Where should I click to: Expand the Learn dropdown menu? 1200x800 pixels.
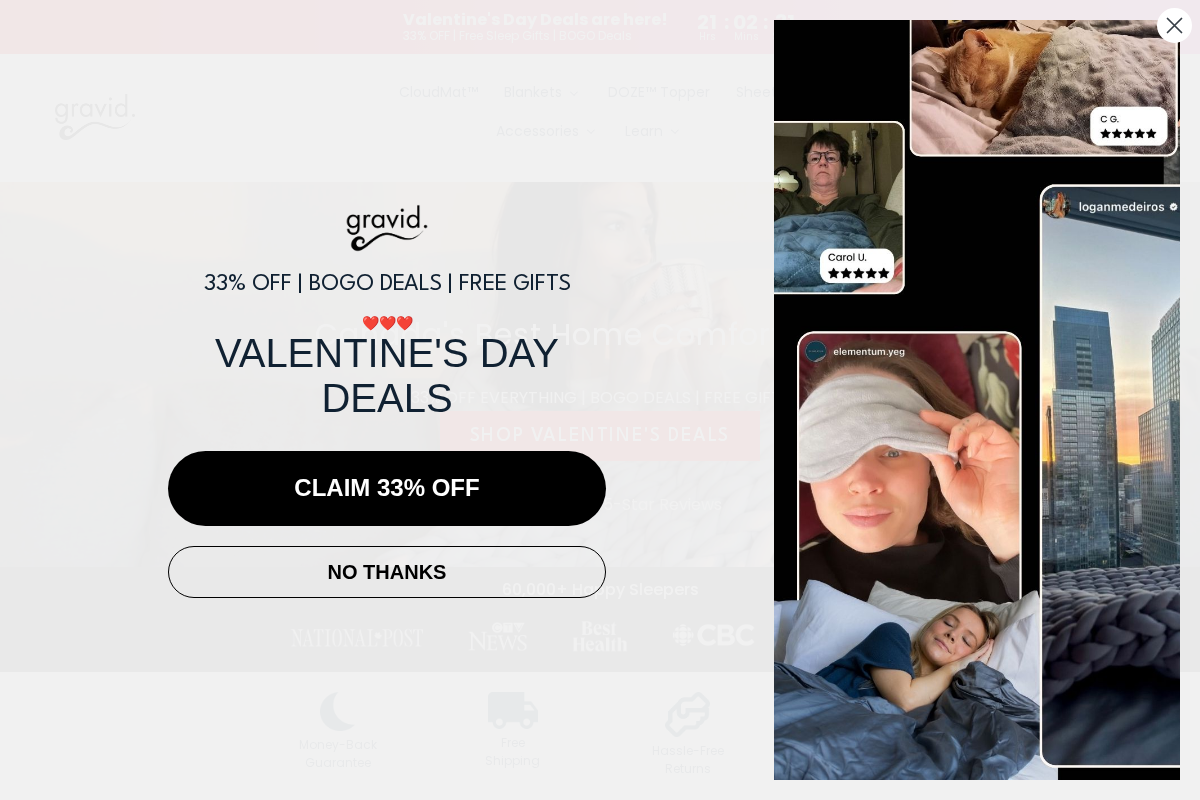pos(652,131)
